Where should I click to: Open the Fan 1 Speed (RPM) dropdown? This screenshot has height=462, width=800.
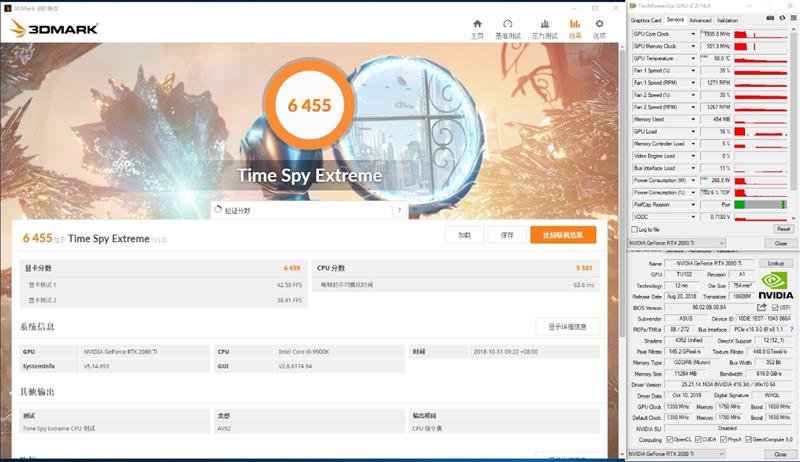click(x=693, y=83)
